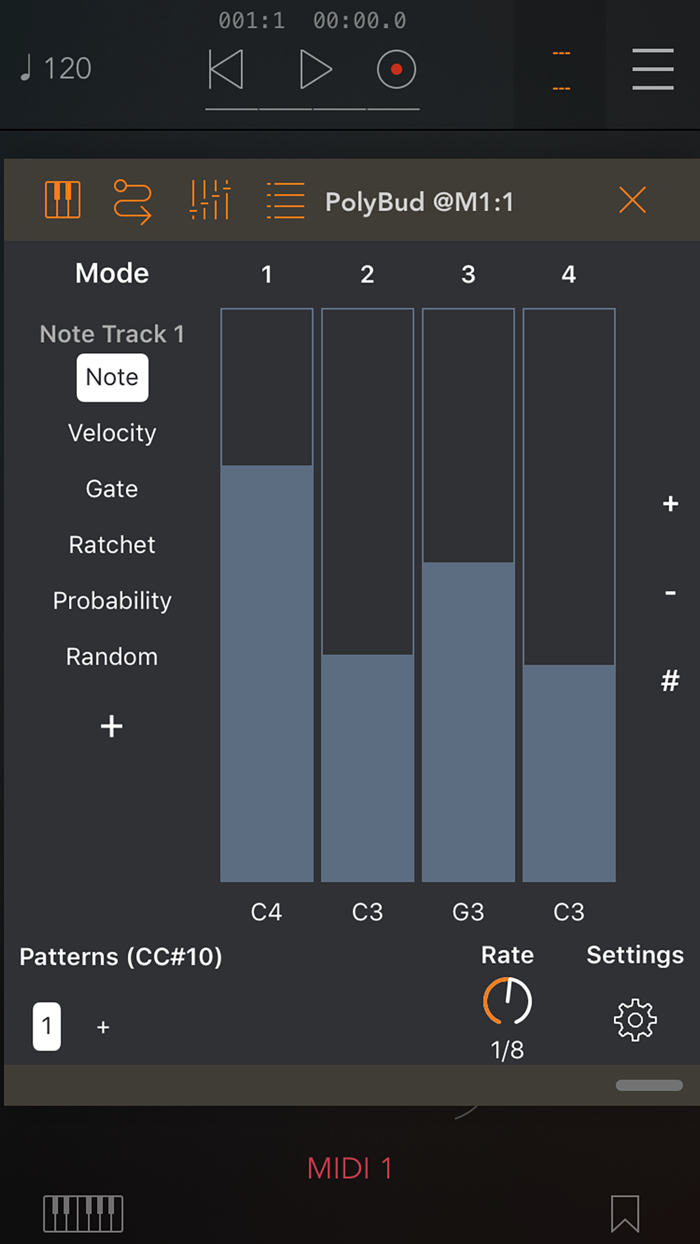Select the note flow sequence icon
Screen dimensions: 700x1244
pos(133,200)
